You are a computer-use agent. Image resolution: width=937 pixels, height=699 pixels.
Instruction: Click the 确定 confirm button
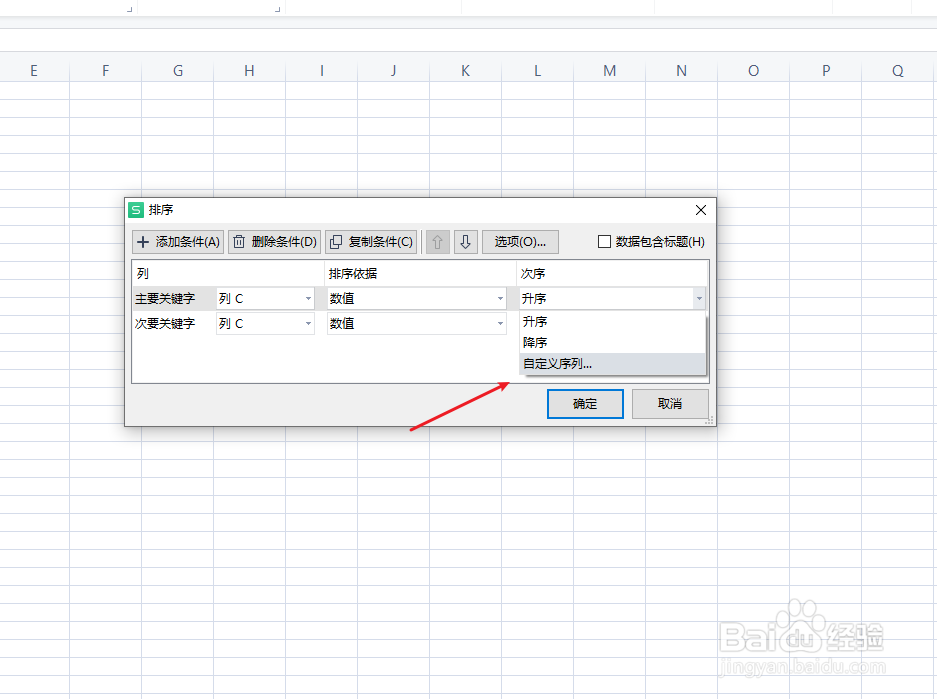585,404
